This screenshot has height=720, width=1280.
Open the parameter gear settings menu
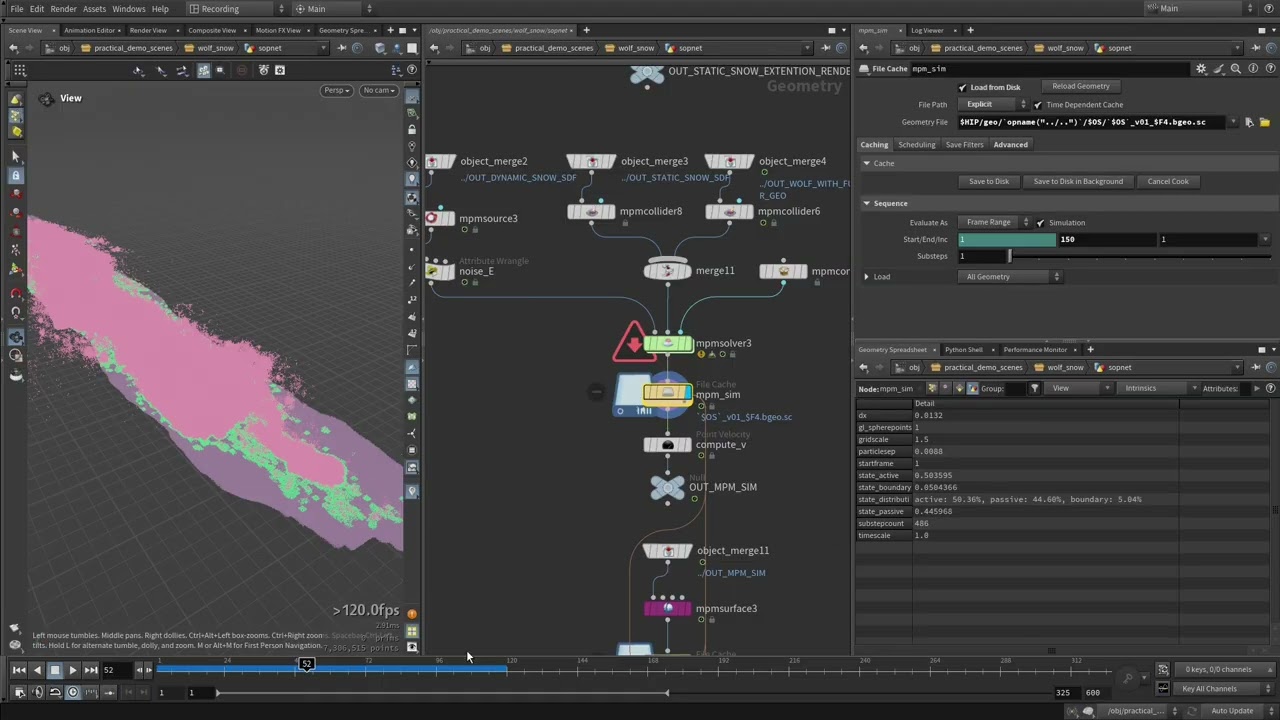[x=1201, y=69]
